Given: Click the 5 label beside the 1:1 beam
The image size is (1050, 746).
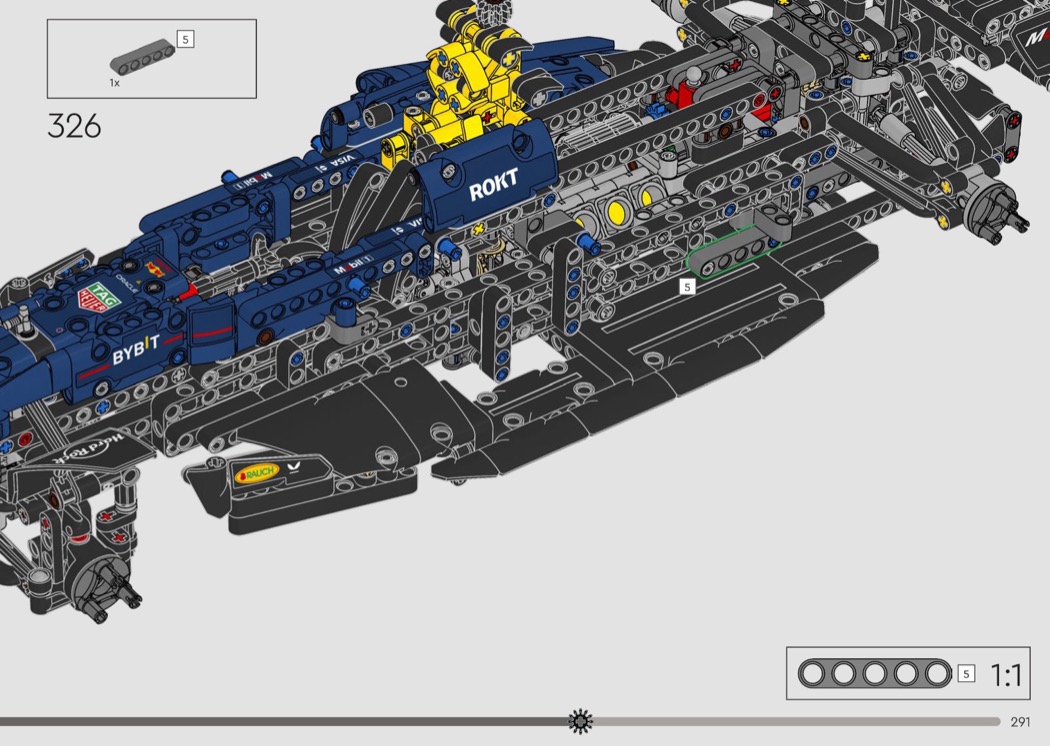Looking at the screenshot, I should [x=966, y=674].
